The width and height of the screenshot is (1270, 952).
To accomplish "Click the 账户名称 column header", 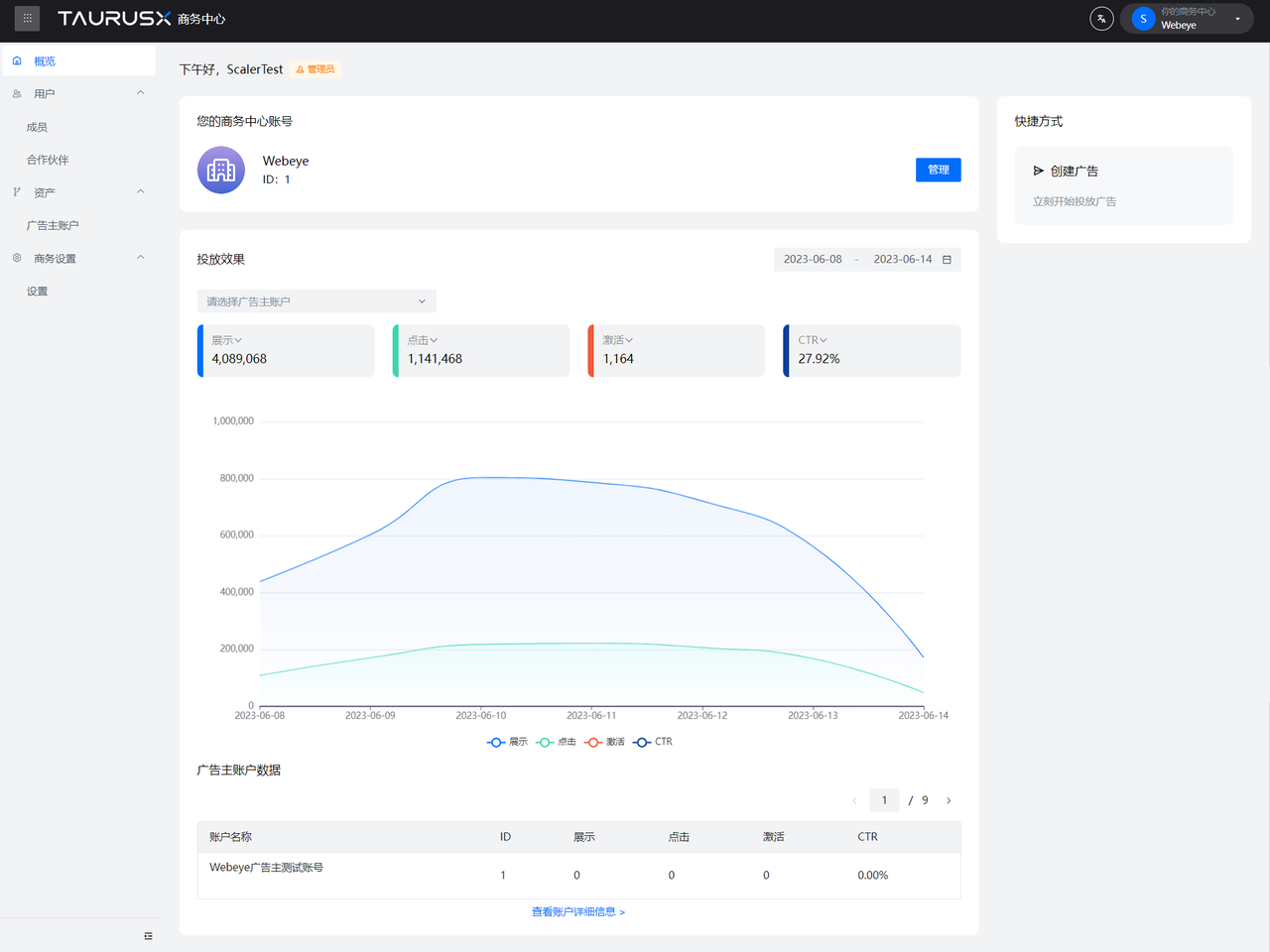I will point(230,837).
